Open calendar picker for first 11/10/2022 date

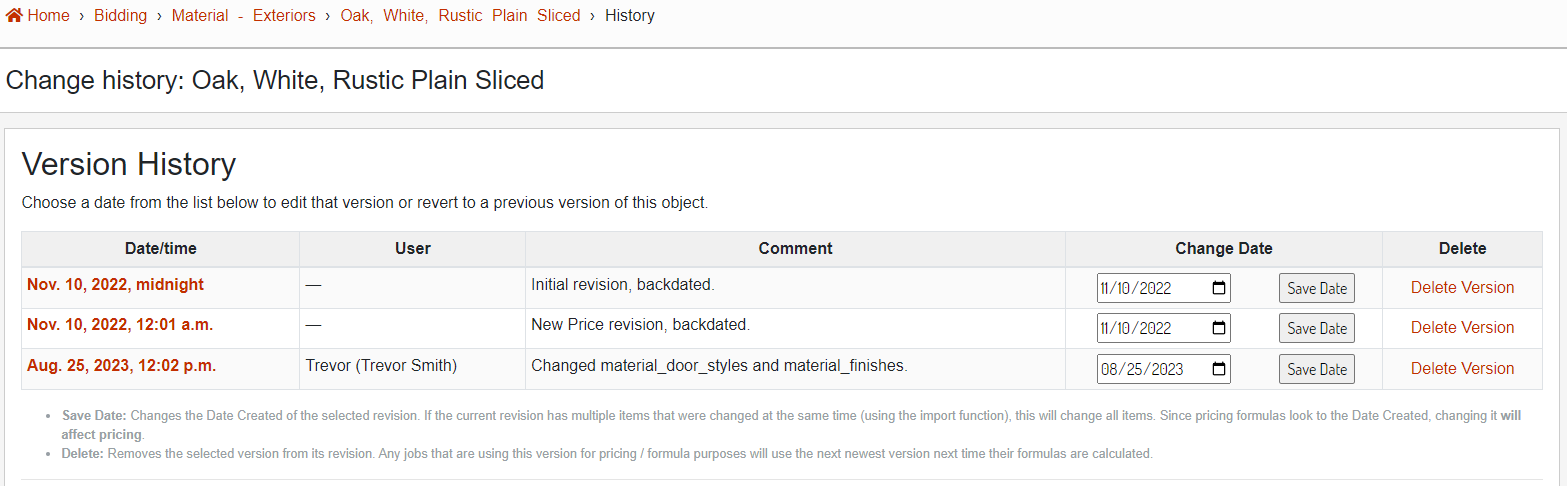click(x=1218, y=288)
